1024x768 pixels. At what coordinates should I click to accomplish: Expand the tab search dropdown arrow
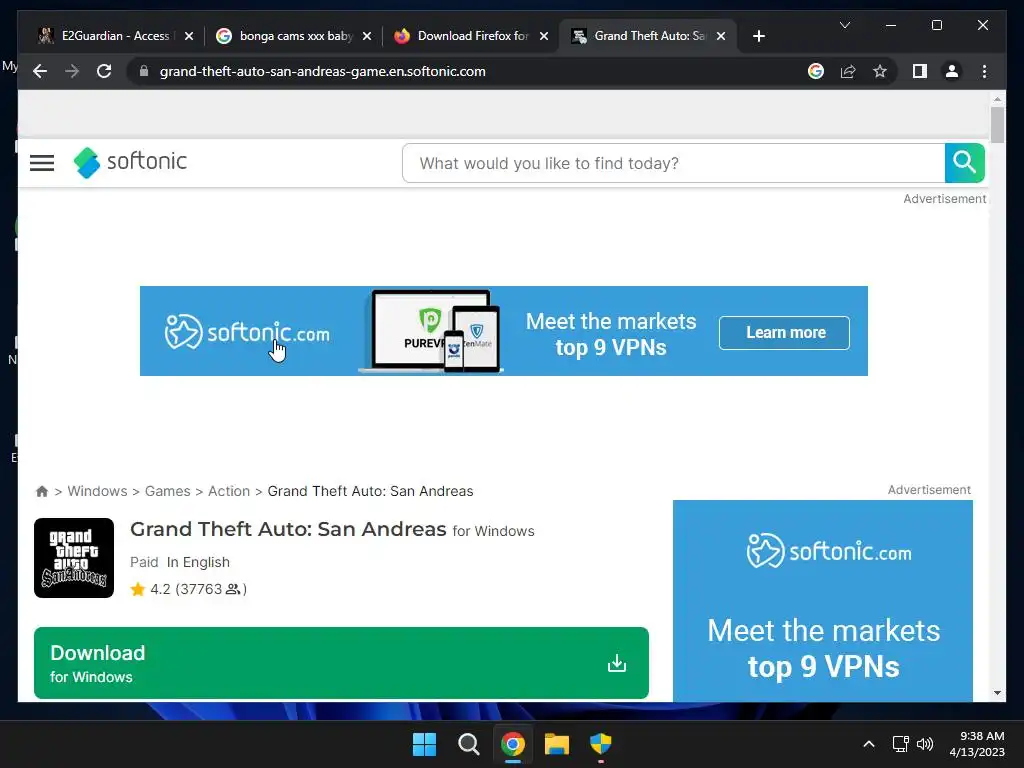[844, 25]
